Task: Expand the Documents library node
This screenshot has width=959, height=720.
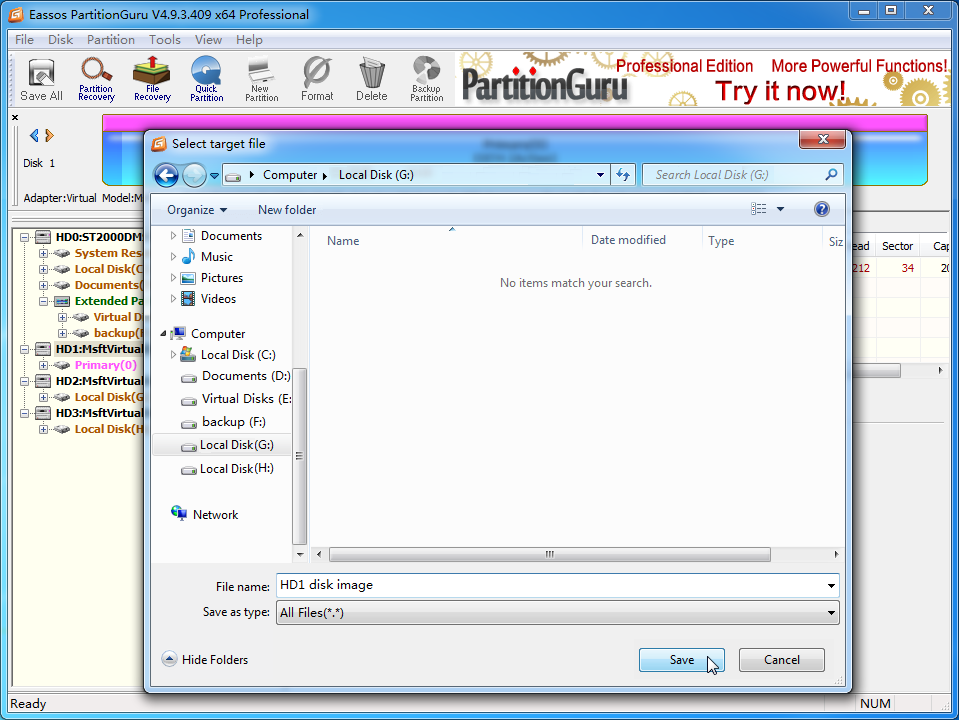Action: (173, 236)
